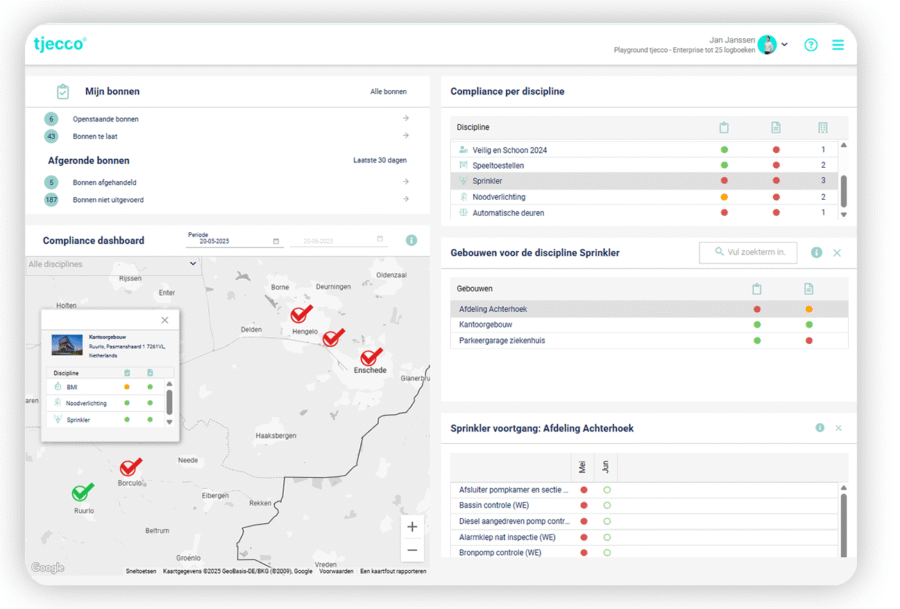Click the Periode start date field
900x609 pixels.
(234, 241)
